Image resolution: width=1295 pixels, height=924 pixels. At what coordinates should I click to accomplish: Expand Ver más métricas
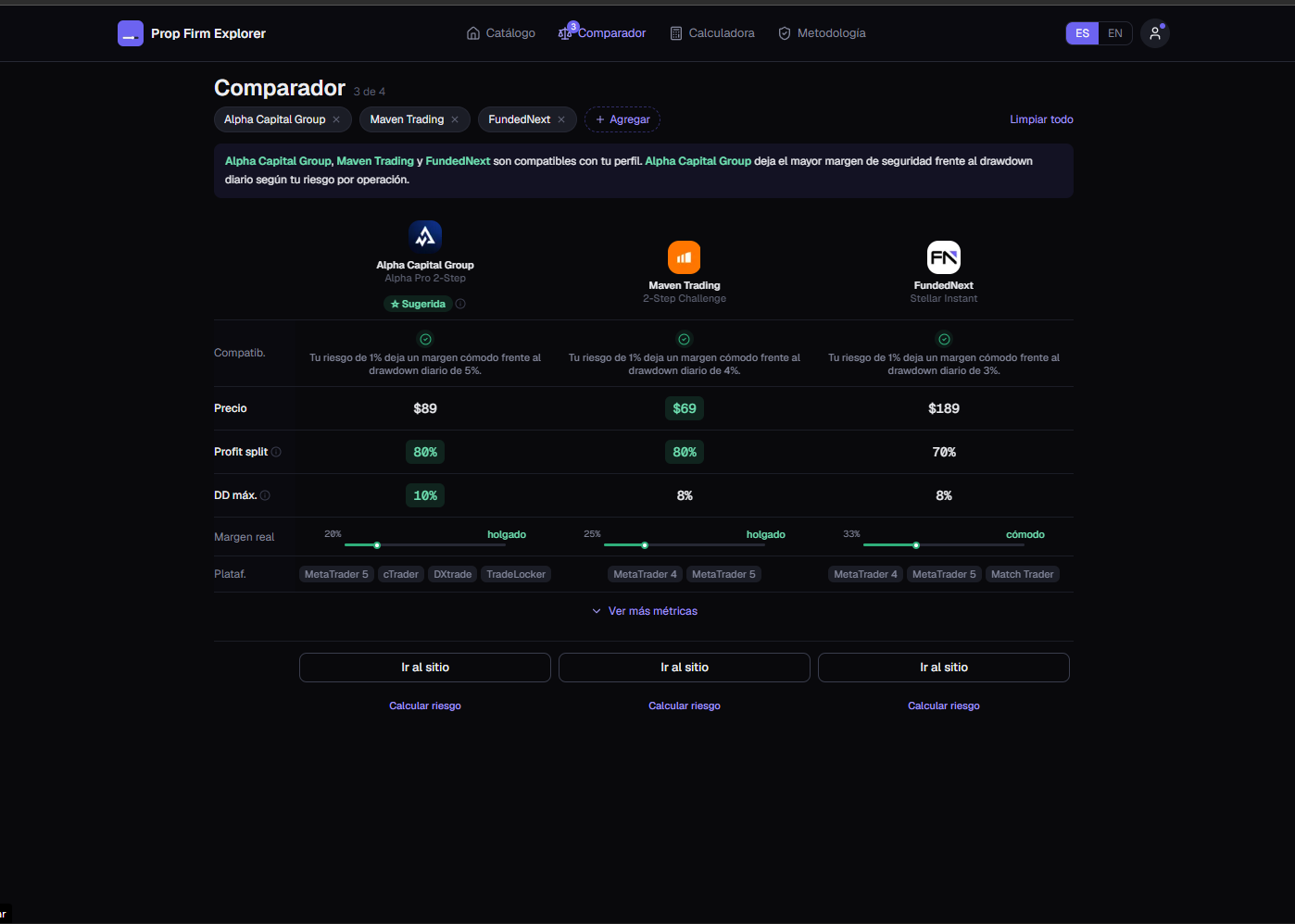click(x=645, y=611)
